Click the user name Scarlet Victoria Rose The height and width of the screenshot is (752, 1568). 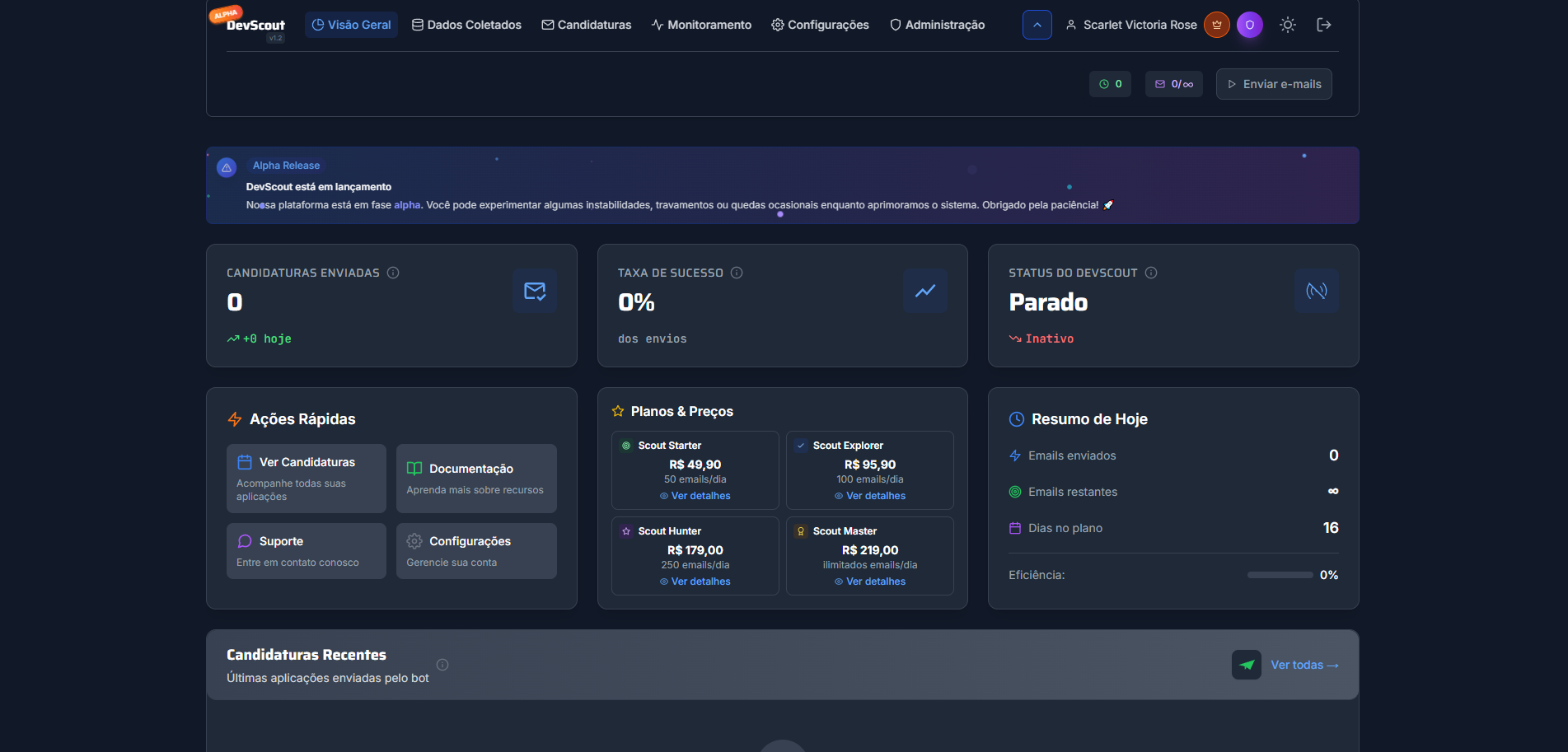1140,25
